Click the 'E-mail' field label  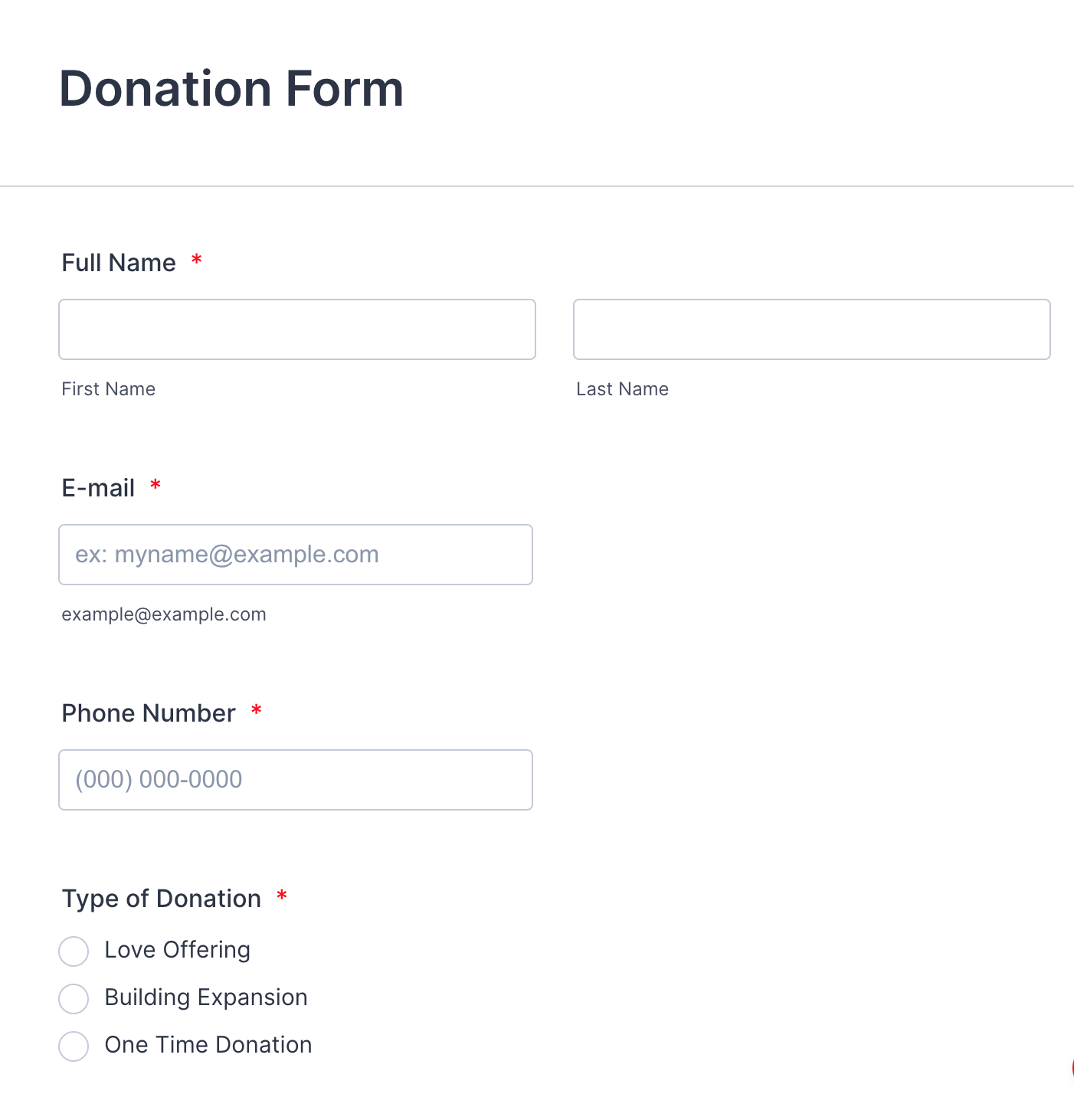click(x=98, y=488)
